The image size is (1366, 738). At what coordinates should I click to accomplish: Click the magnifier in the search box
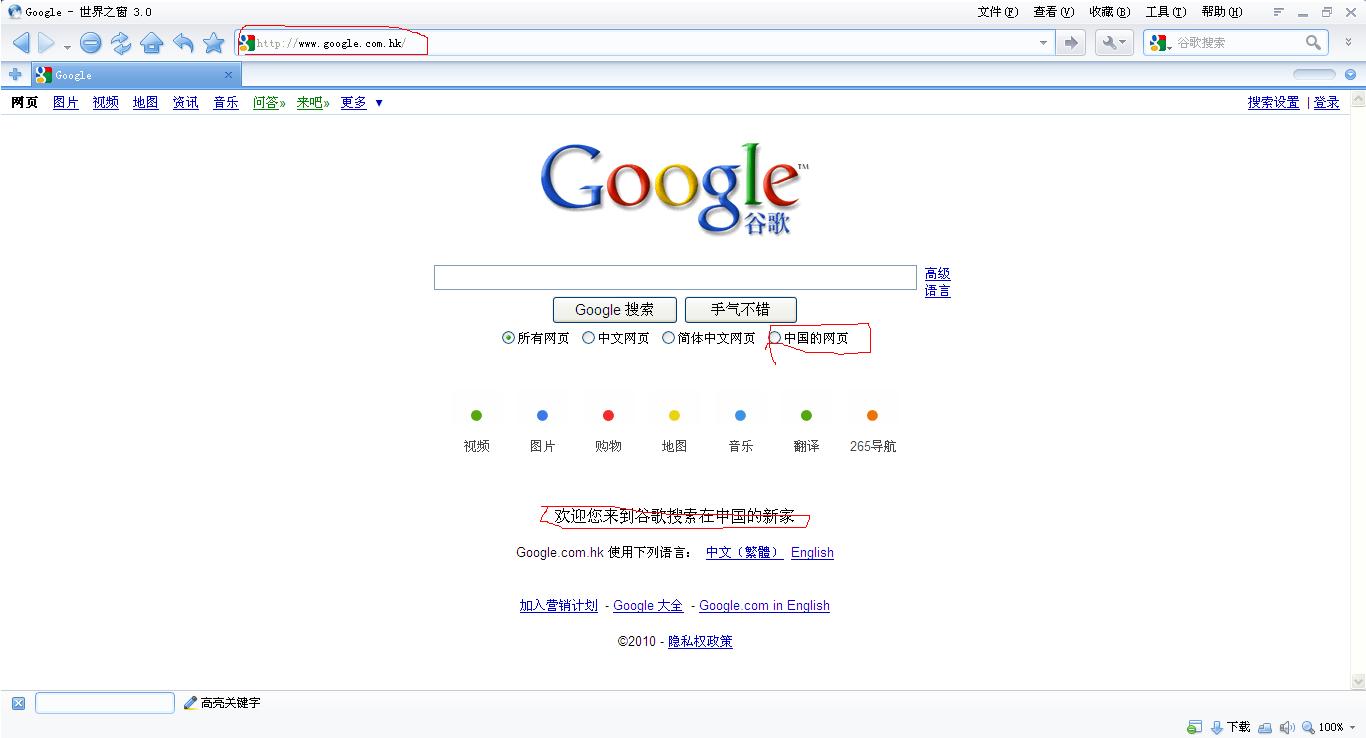[x=1314, y=42]
